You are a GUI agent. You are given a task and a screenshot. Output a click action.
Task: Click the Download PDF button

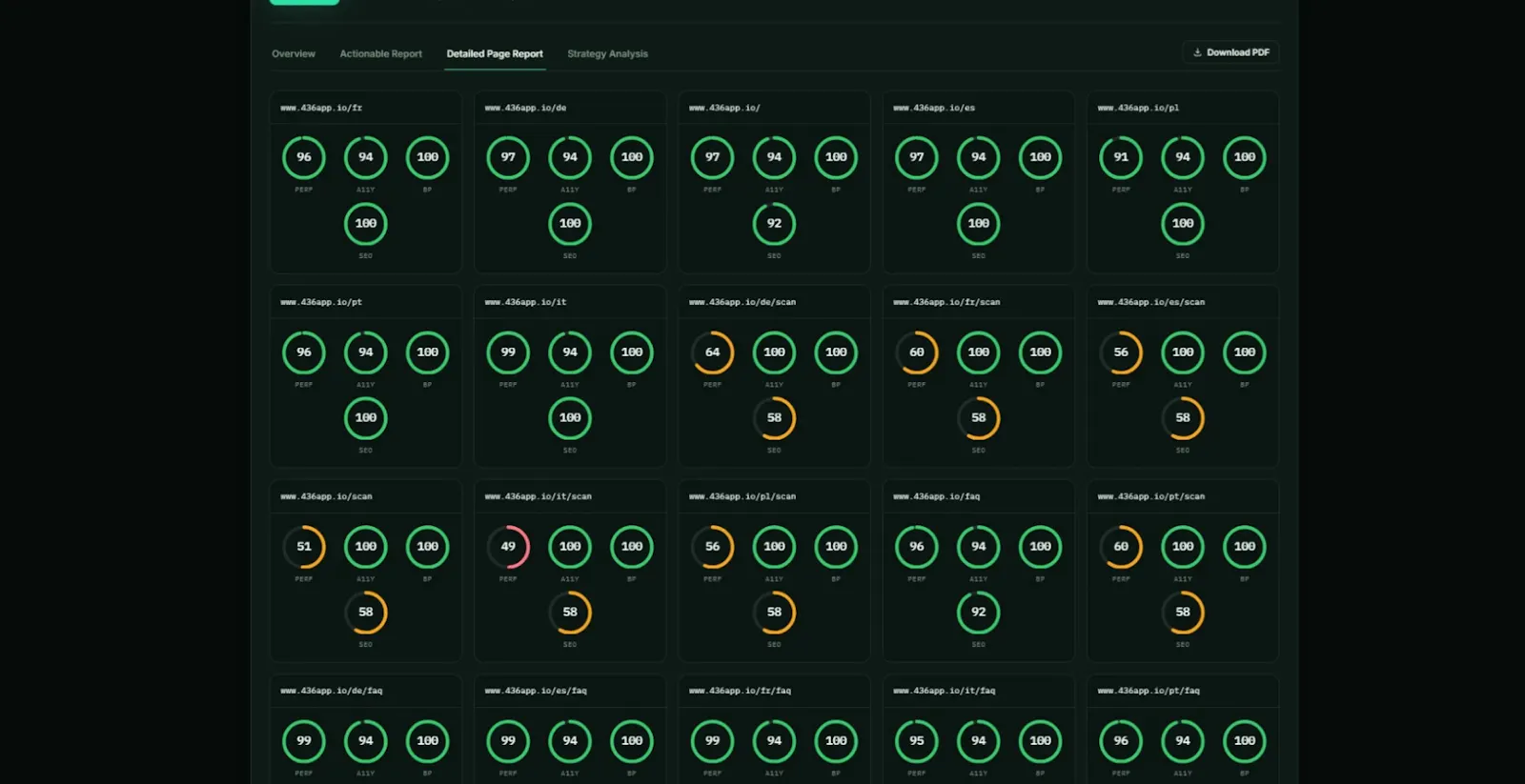click(x=1230, y=52)
